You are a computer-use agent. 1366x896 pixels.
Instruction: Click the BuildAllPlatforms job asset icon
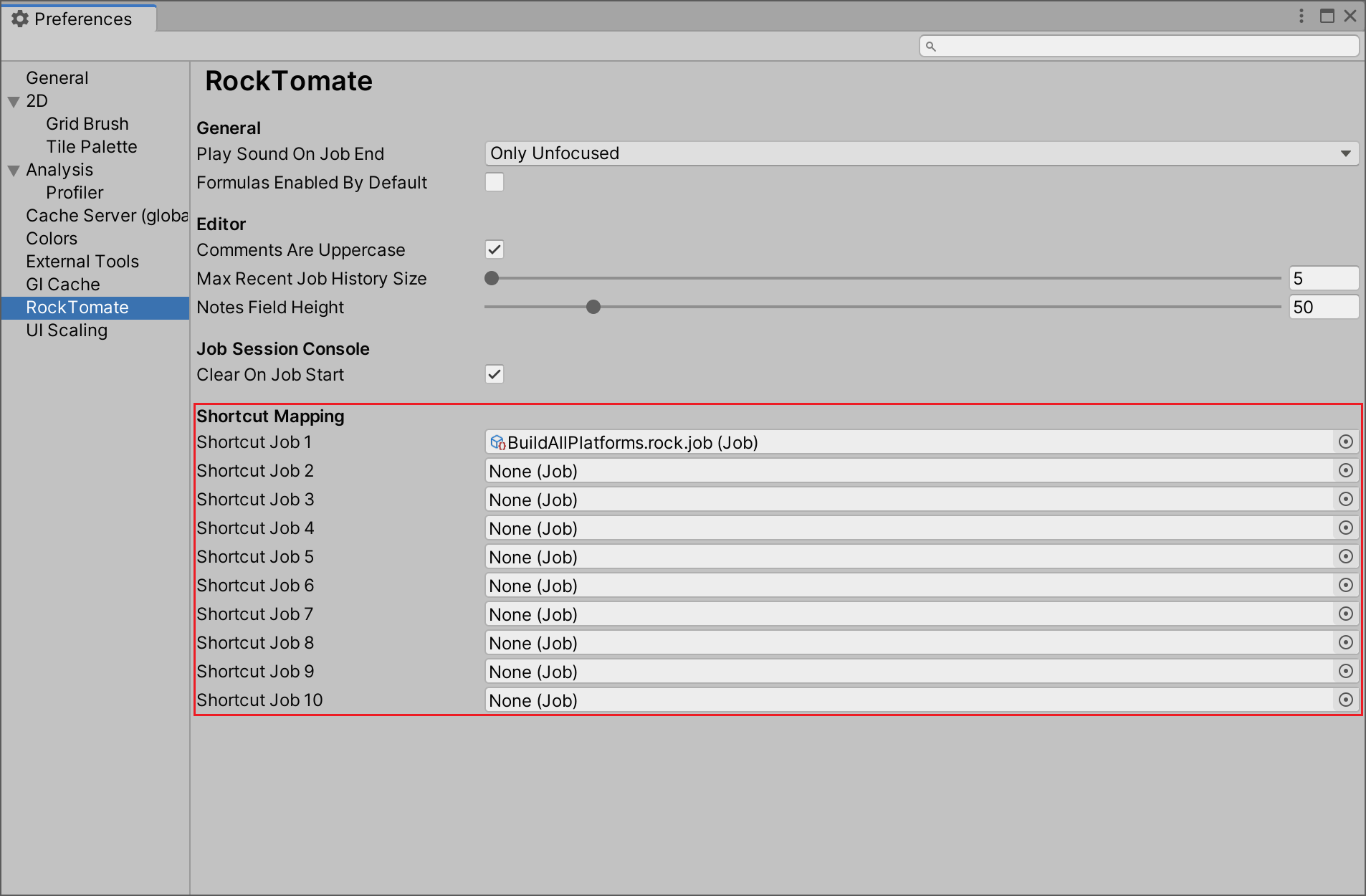(x=497, y=442)
